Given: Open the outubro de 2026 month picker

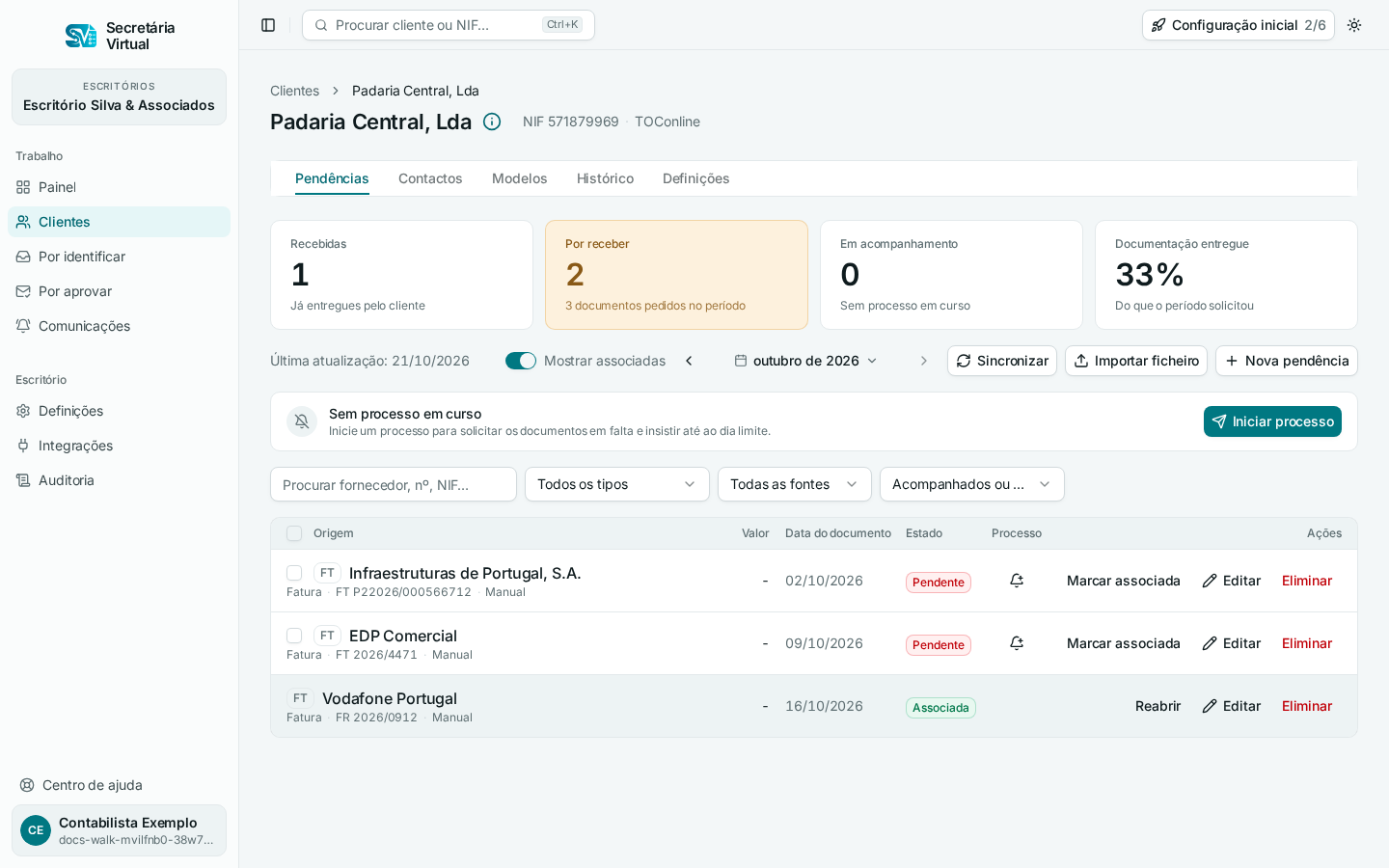Looking at the screenshot, I should coord(806,361).
